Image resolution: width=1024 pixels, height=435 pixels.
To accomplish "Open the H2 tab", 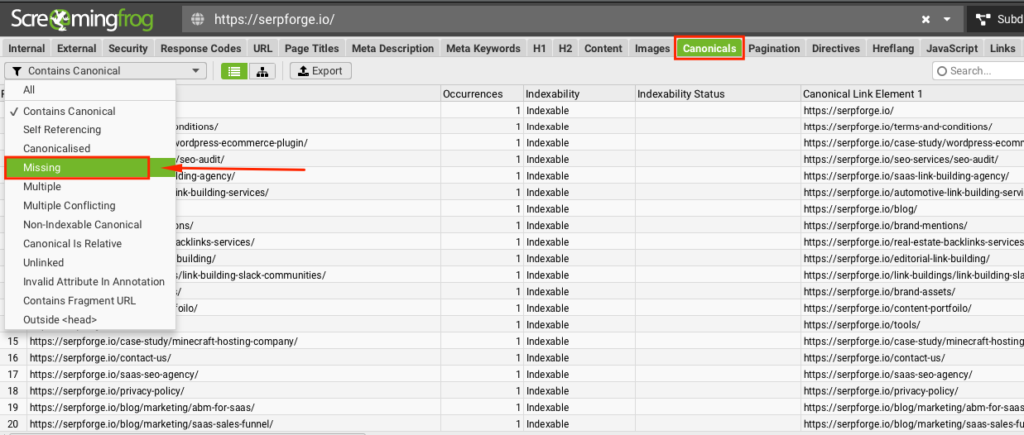I will coord(566,48).
